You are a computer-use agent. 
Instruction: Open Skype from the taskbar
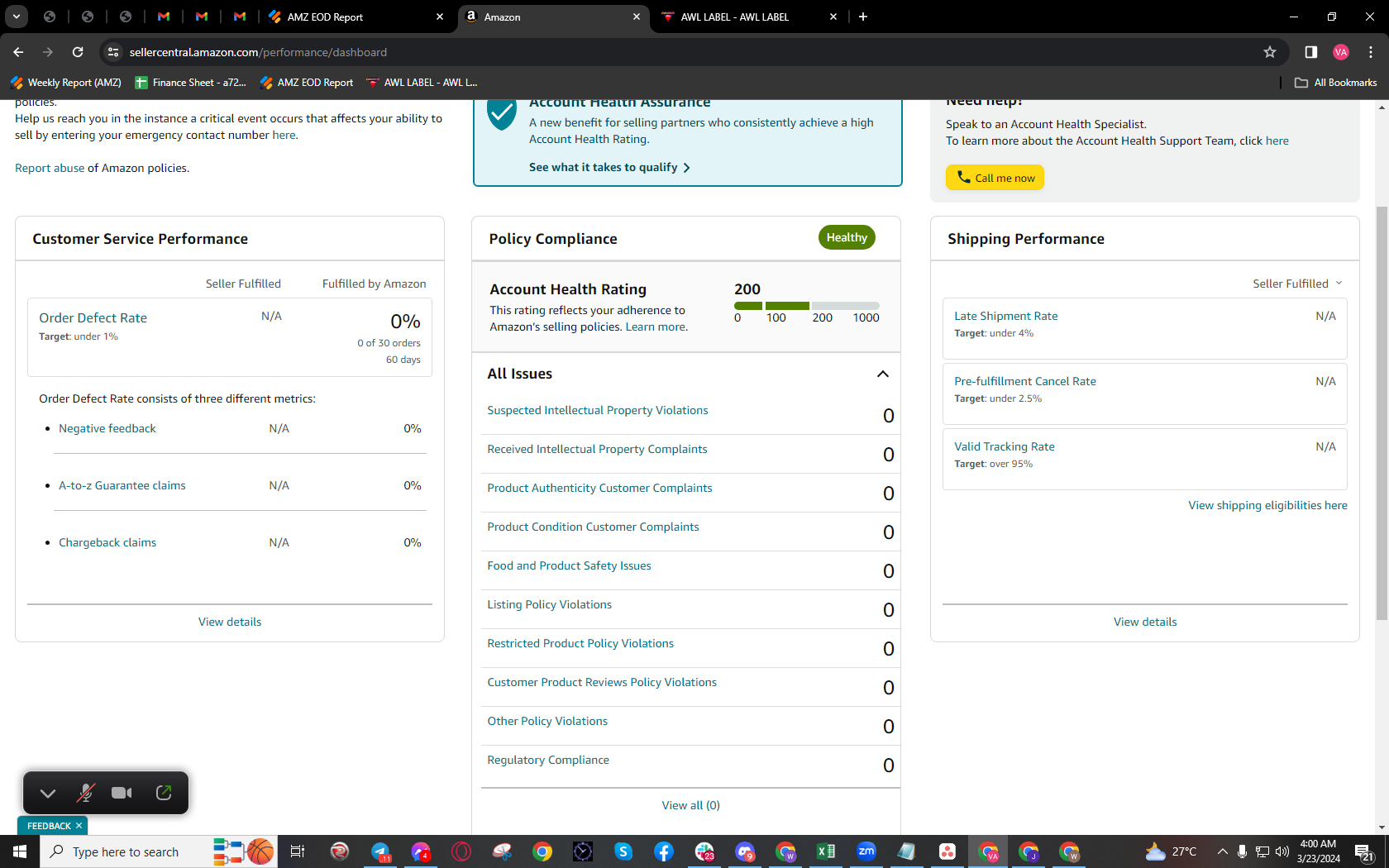[623, 851]
